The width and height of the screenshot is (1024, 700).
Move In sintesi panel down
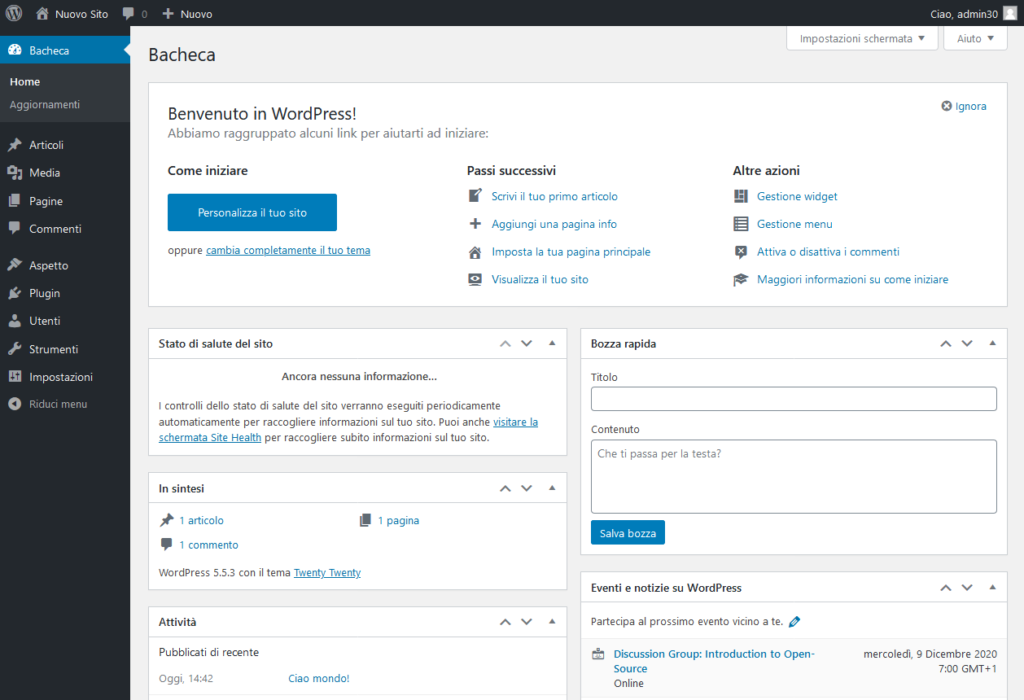tap(526, 488)
